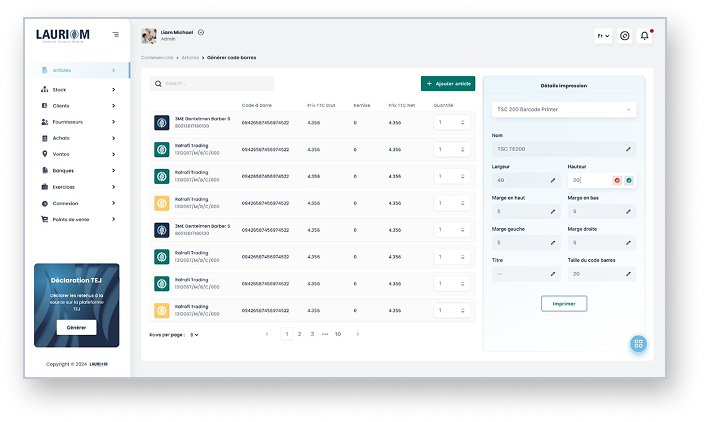Screen dimensions: 704x422
Task: Select page 10 in pagination
Action: pyautogui.click(x=338, y=334)
